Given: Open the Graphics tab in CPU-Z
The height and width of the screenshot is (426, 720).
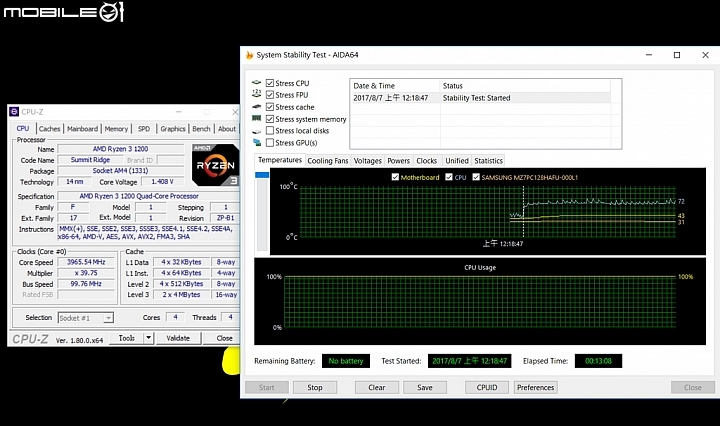Looking at the screenshot, I should (x=173, y=129).
